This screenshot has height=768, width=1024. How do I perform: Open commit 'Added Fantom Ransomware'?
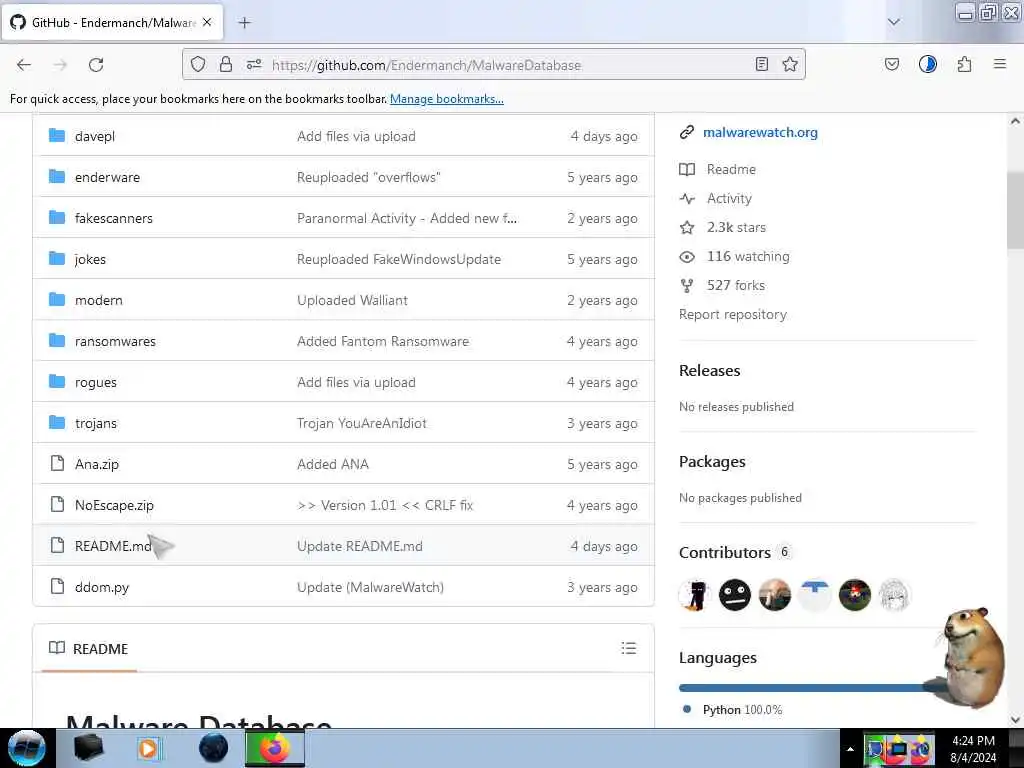tap(383, 342)
